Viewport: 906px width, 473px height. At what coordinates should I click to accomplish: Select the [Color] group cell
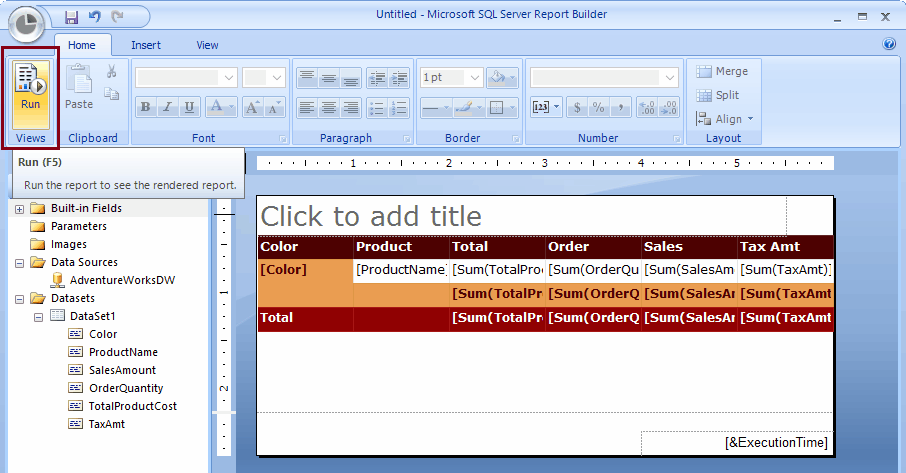point(305,282)
